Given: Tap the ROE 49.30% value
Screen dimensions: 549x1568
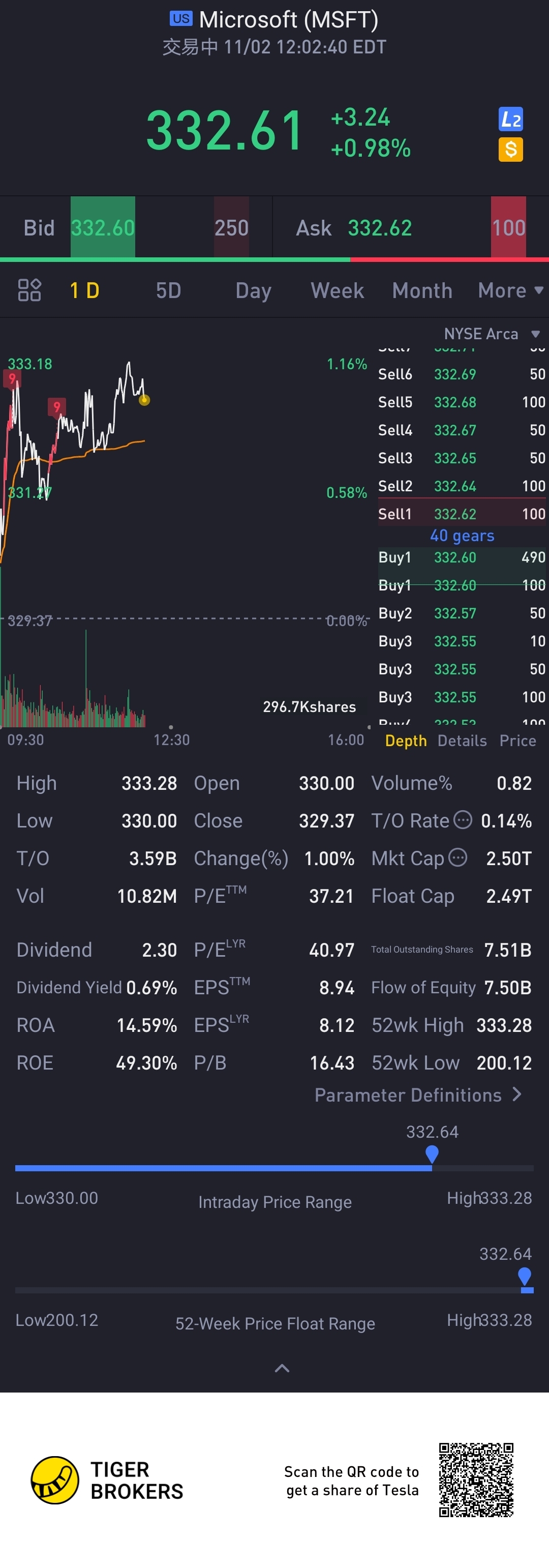Looking at the screenshot, I should click(x=147, y=1063).
